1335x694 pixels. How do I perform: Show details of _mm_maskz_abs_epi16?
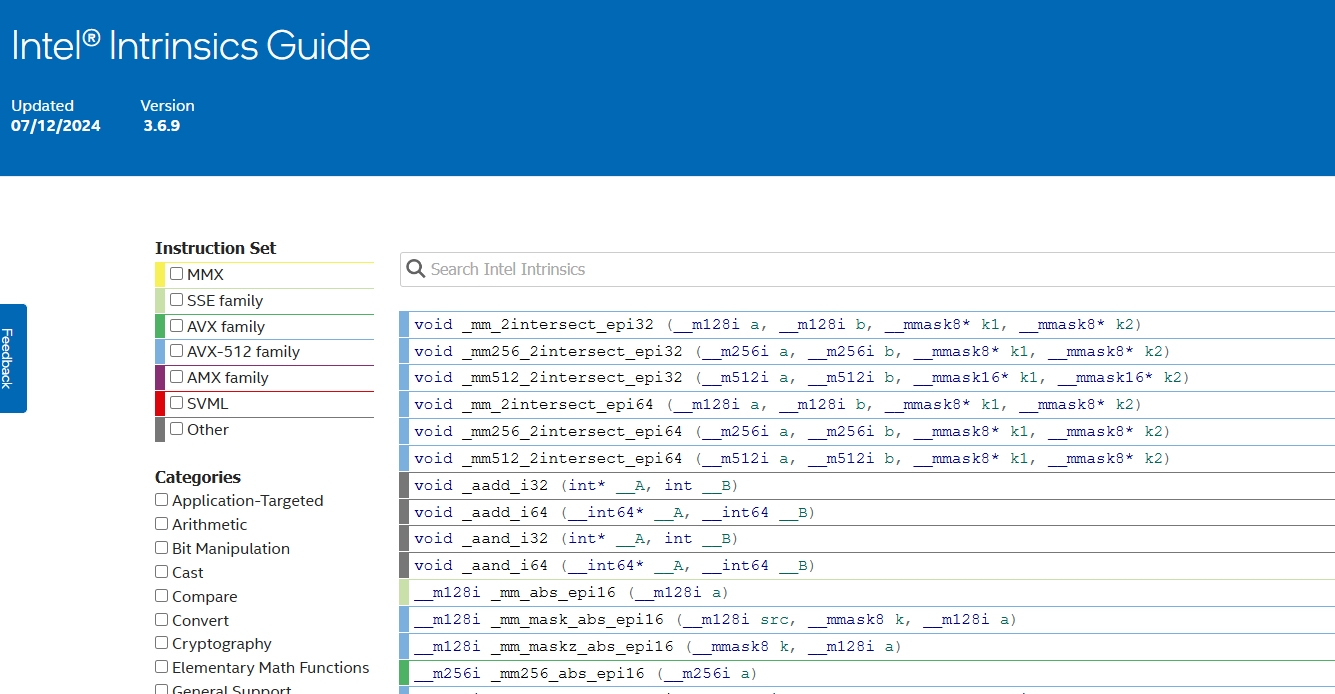pyautogui.click(x=867, y=647)
